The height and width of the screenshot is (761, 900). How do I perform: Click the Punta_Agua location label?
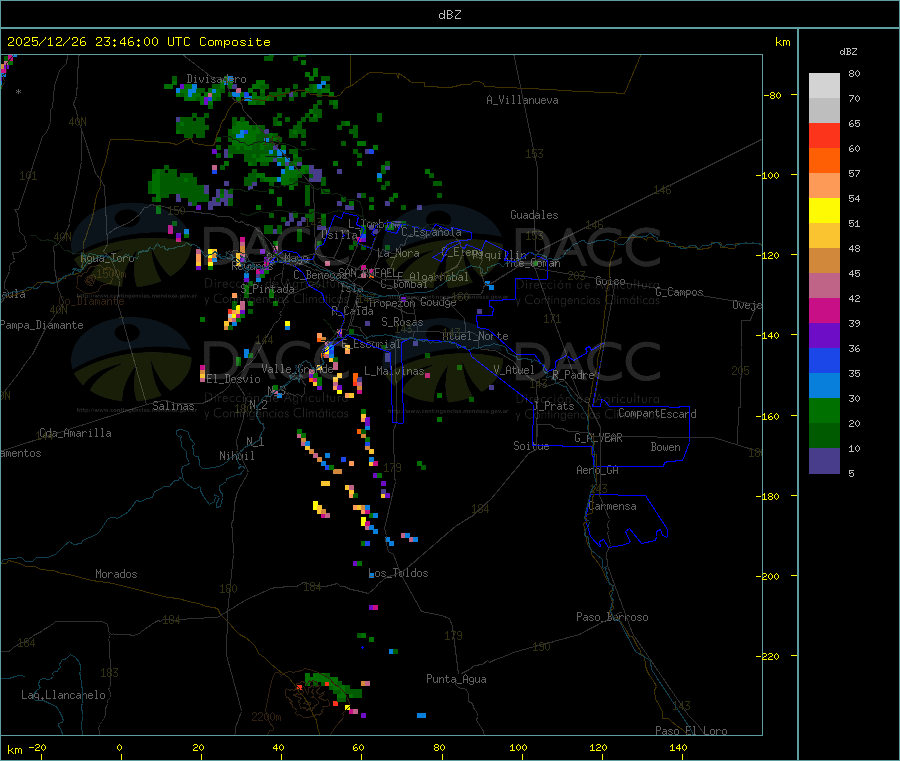[456, 679]
